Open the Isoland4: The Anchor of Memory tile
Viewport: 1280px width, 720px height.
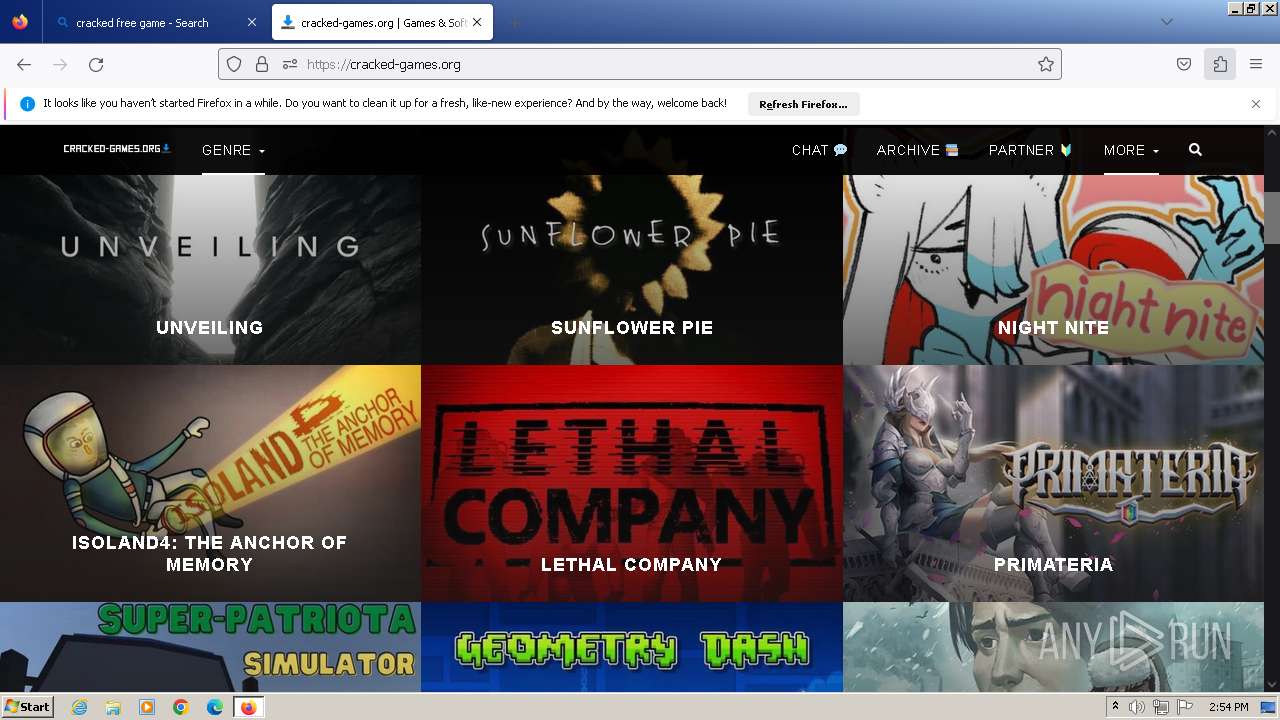(210, 483)
